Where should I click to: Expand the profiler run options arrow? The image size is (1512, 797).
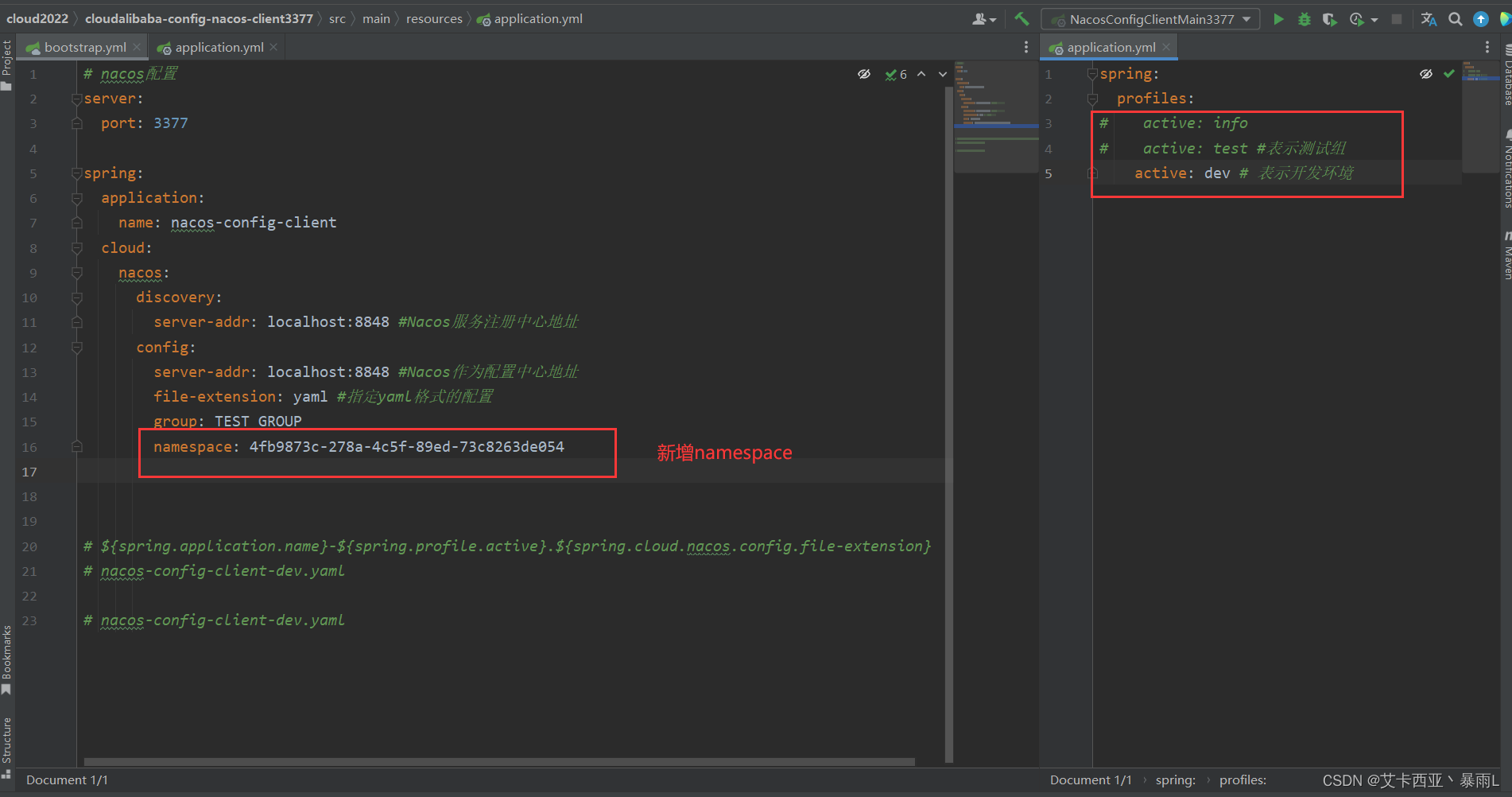pyautogui.click(x=1374, y=20)
